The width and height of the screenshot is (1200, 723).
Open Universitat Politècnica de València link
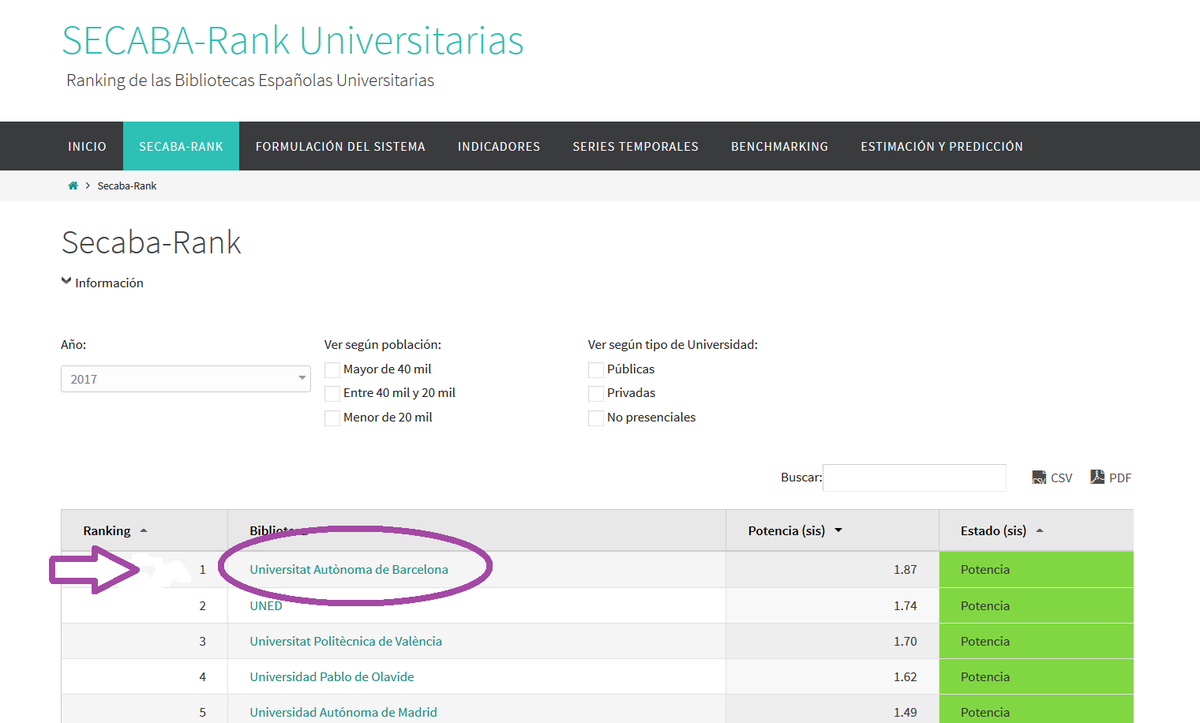click(x=346, y=641)
